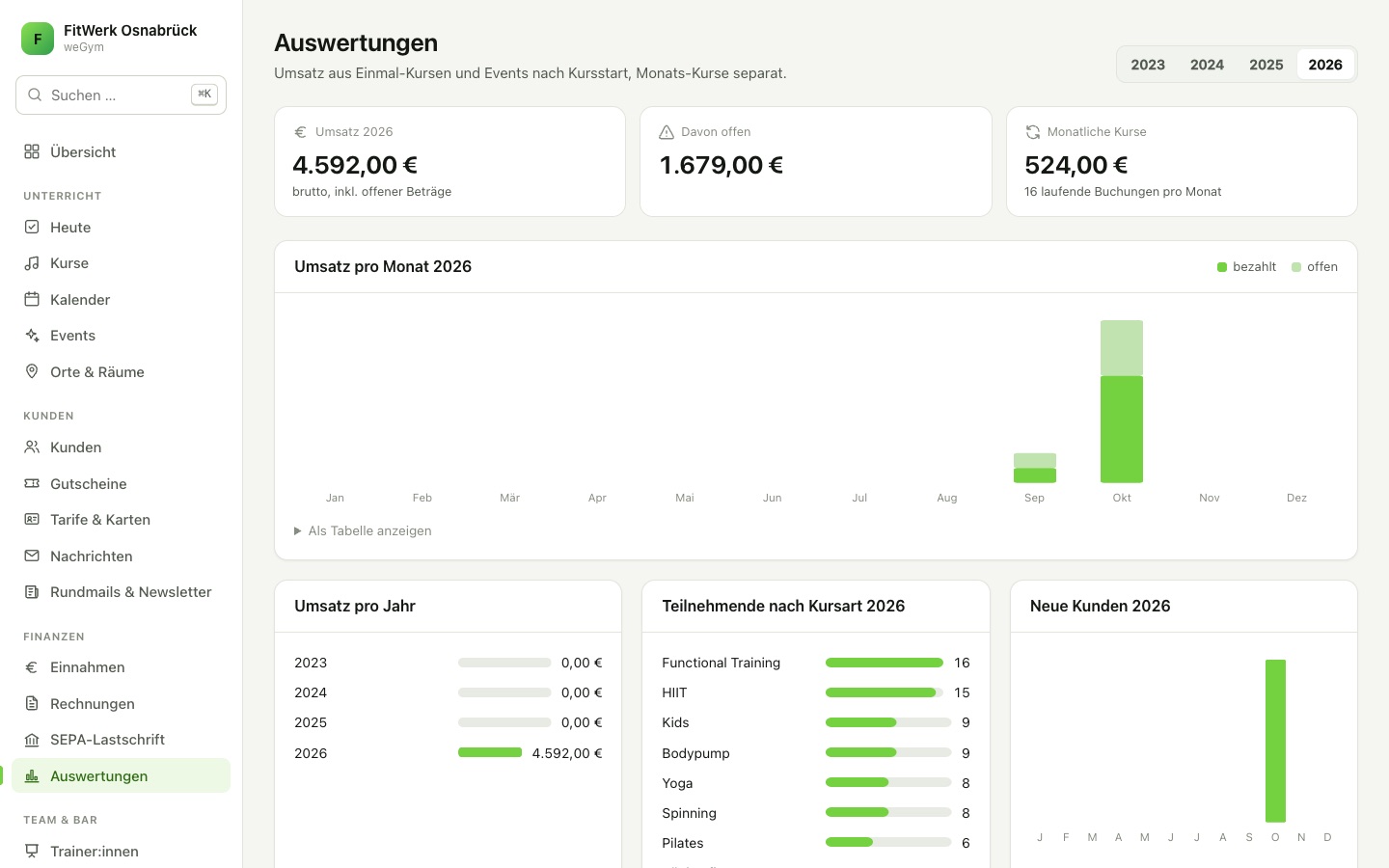Screen dimensions: 1389x868
Task: Open the Übersicht page
Action: click(x=121, y=151)
